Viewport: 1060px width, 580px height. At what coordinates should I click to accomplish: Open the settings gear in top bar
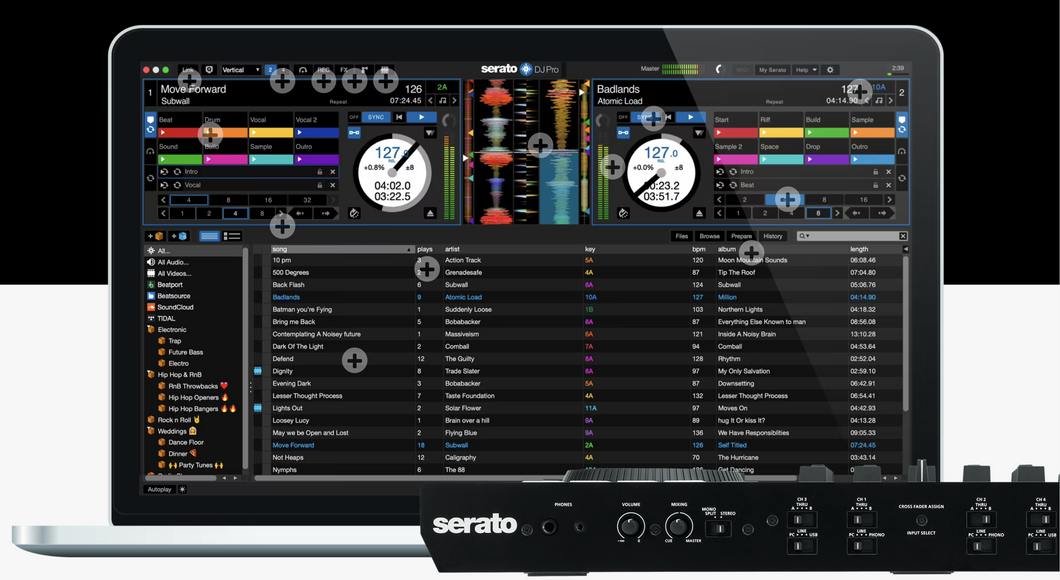pos(830,70)
